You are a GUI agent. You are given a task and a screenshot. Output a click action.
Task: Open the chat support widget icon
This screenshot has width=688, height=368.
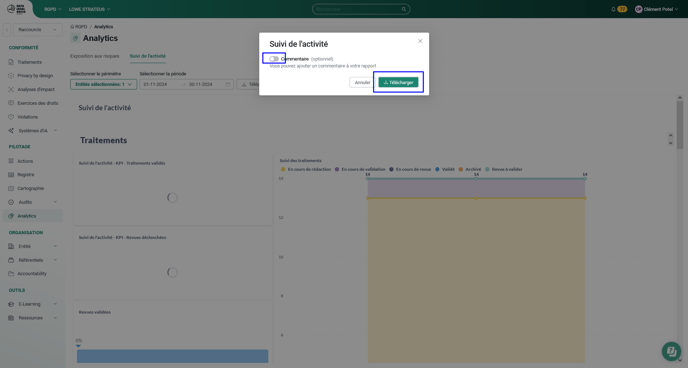(x=671, y=351)
